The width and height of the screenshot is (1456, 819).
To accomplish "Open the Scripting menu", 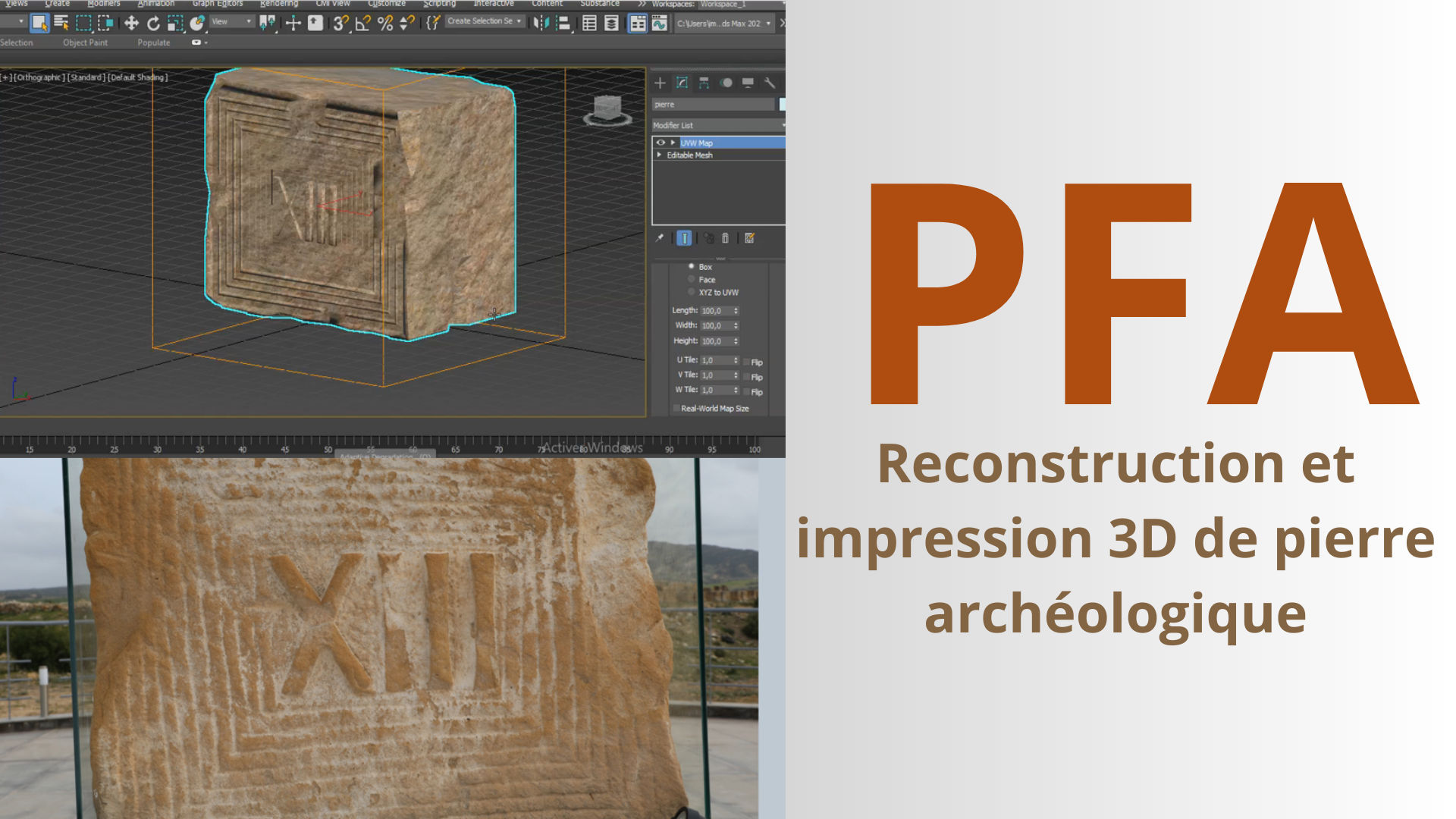I will coord(440,4).
